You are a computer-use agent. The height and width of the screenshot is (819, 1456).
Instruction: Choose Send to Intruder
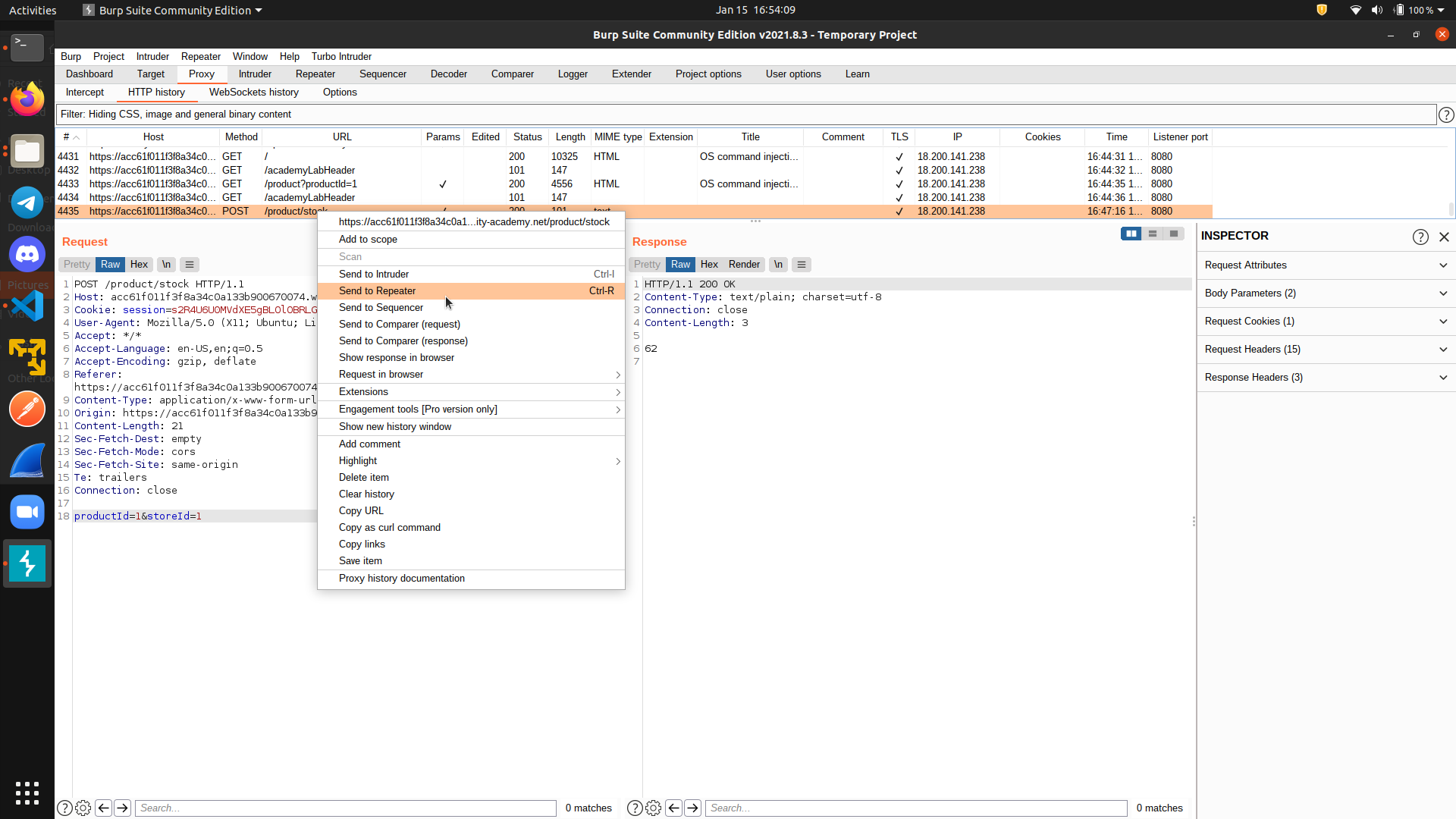coord(471,275)
